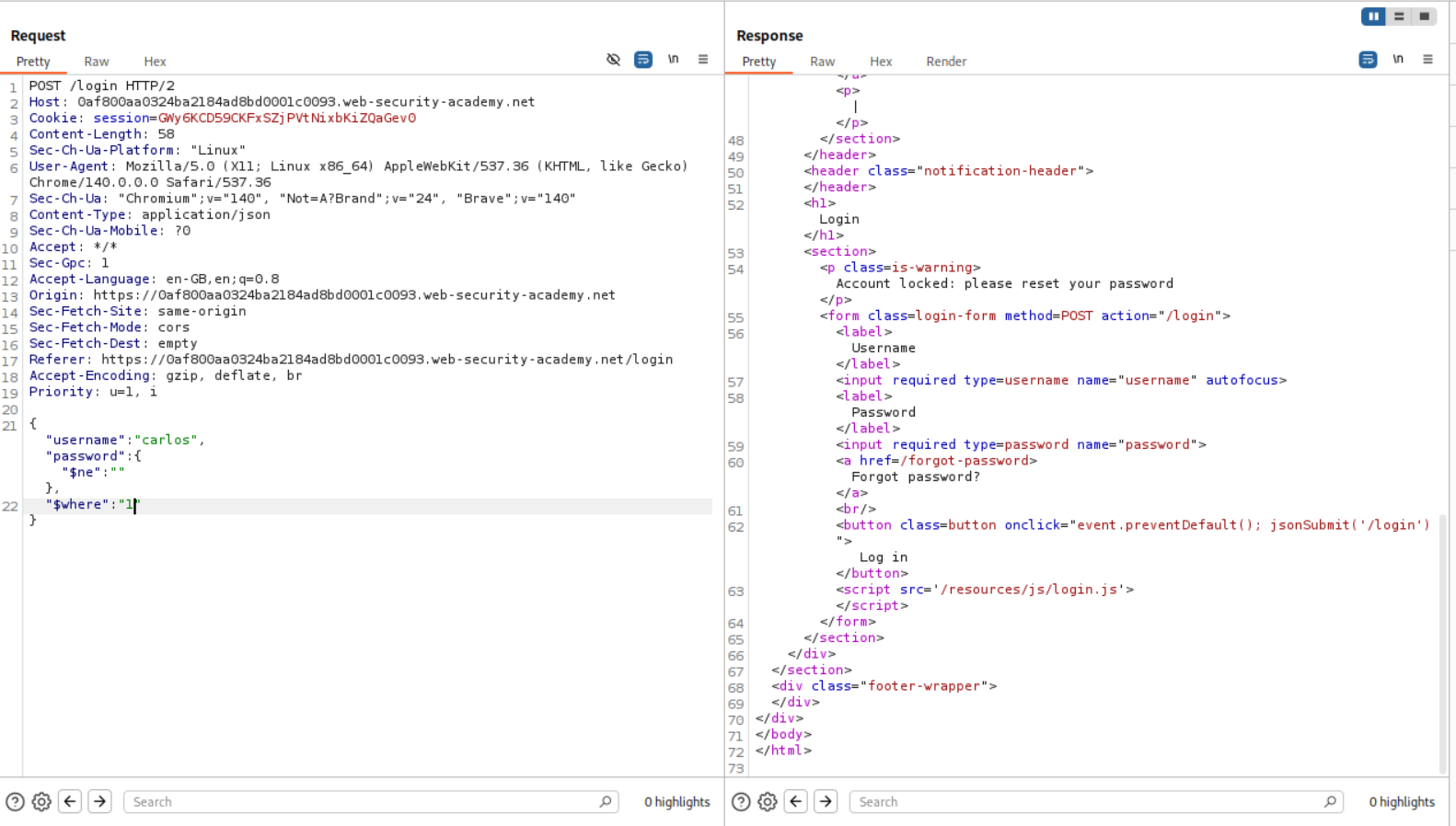The width and height of the screenshot is (1456, 826).
Task: Toggle word wrap icon in Request panel
Action: coord(643,60)
